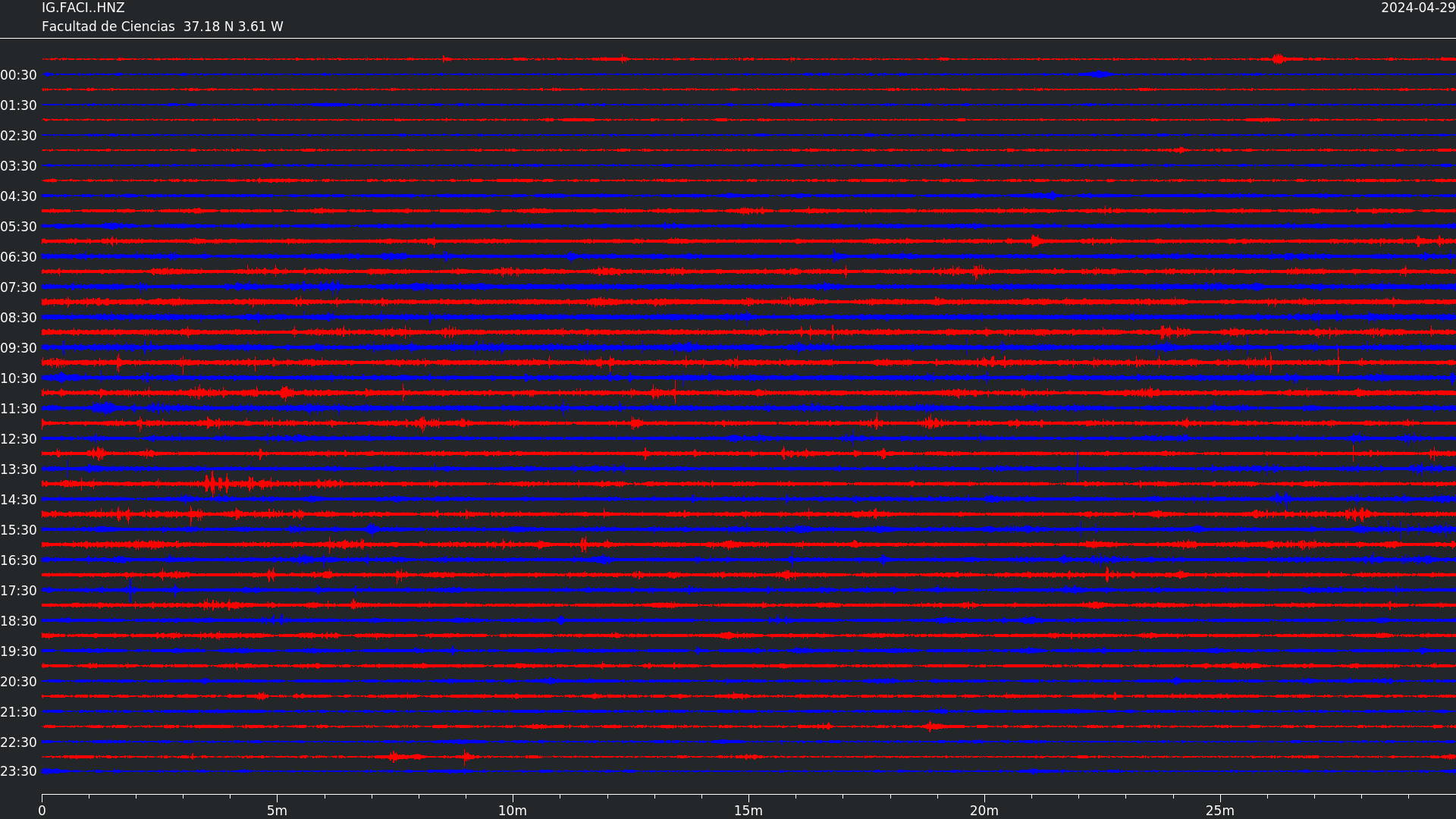
Task: Click the 15m tick label on time axis
Action: click(748, 811)
